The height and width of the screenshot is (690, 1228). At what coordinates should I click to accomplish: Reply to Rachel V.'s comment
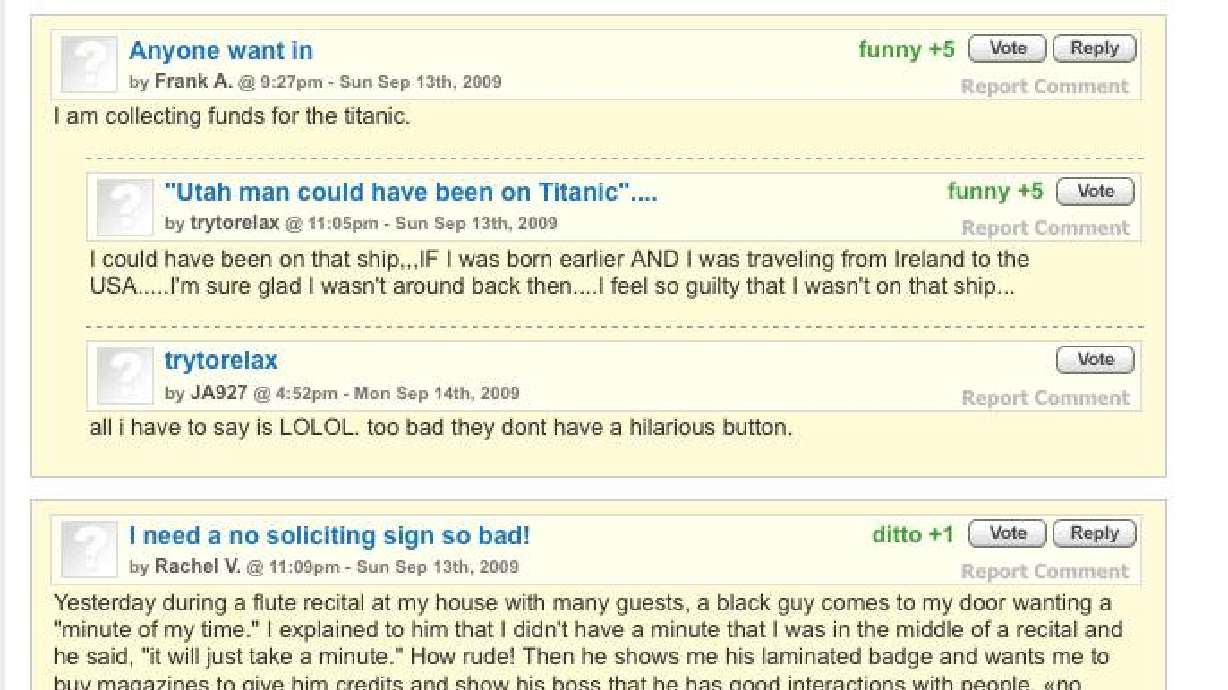[1094, 534]
